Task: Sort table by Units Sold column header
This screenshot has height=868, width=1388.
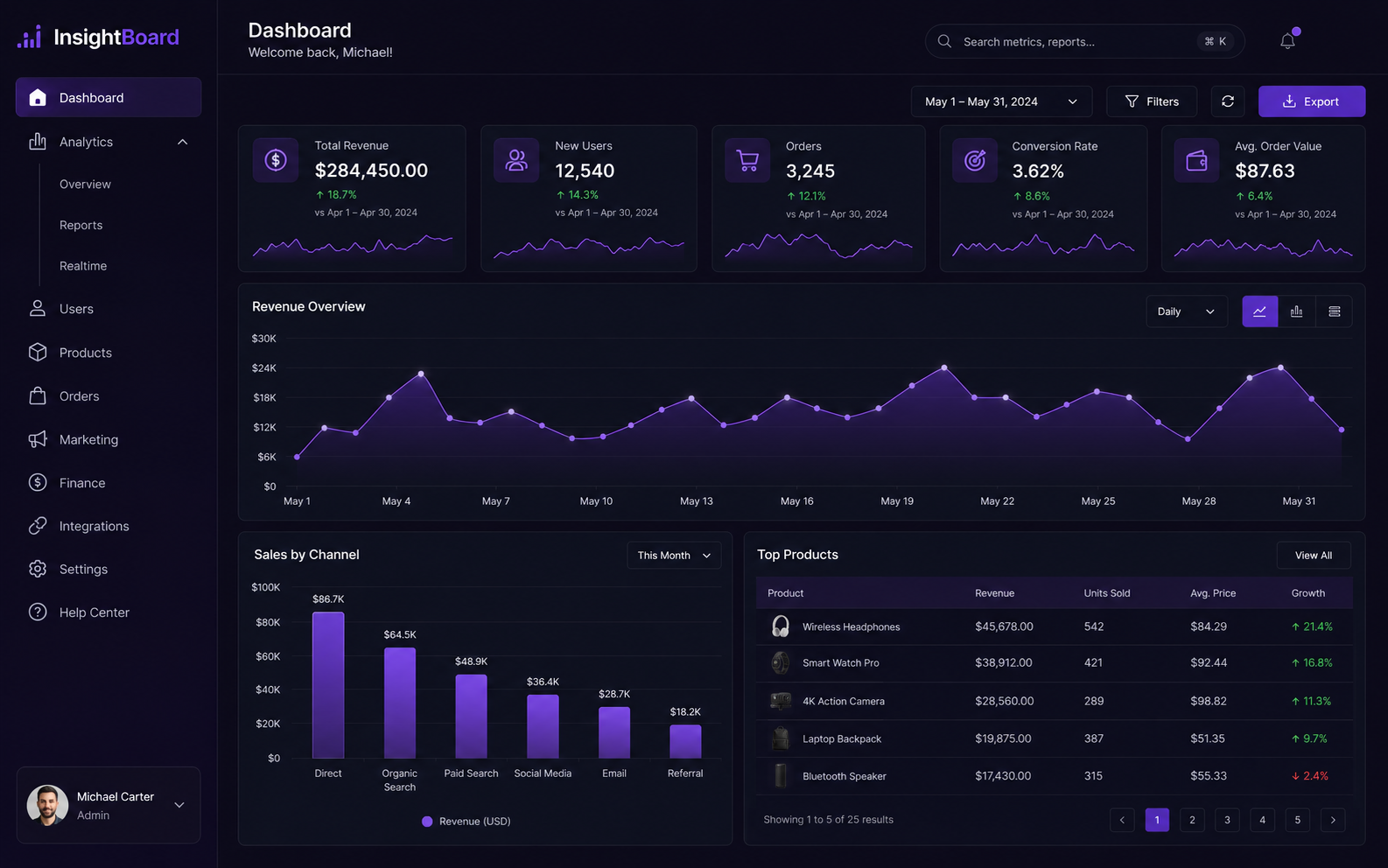Action: point(1107,593)
